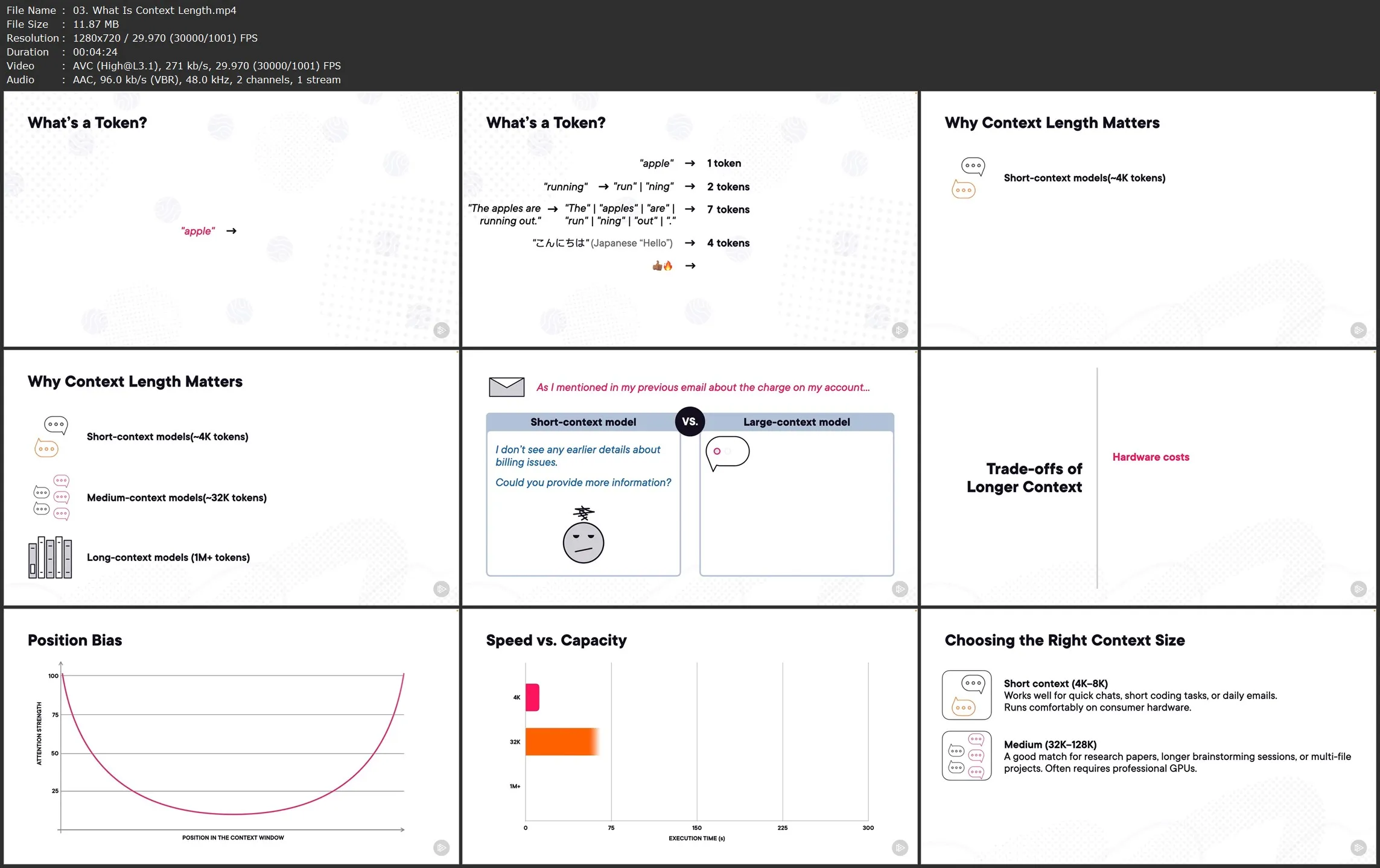Viewport: 1380px width, 868px height.
Task: Click the watermark play icon on the Speed vs. Capacity slide
Action: (900, 847)
